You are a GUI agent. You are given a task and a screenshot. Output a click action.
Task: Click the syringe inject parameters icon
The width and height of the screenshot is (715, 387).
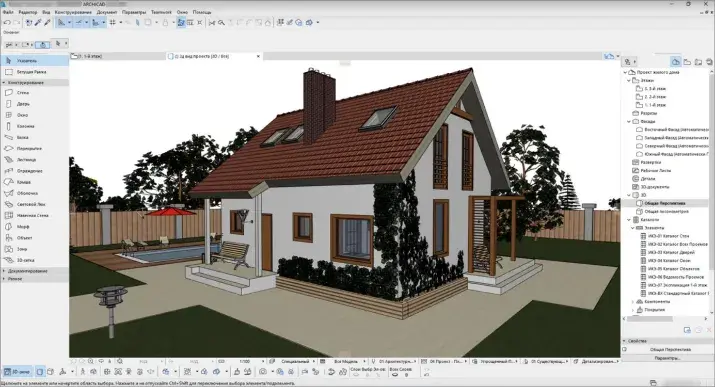tap(47, 22)
